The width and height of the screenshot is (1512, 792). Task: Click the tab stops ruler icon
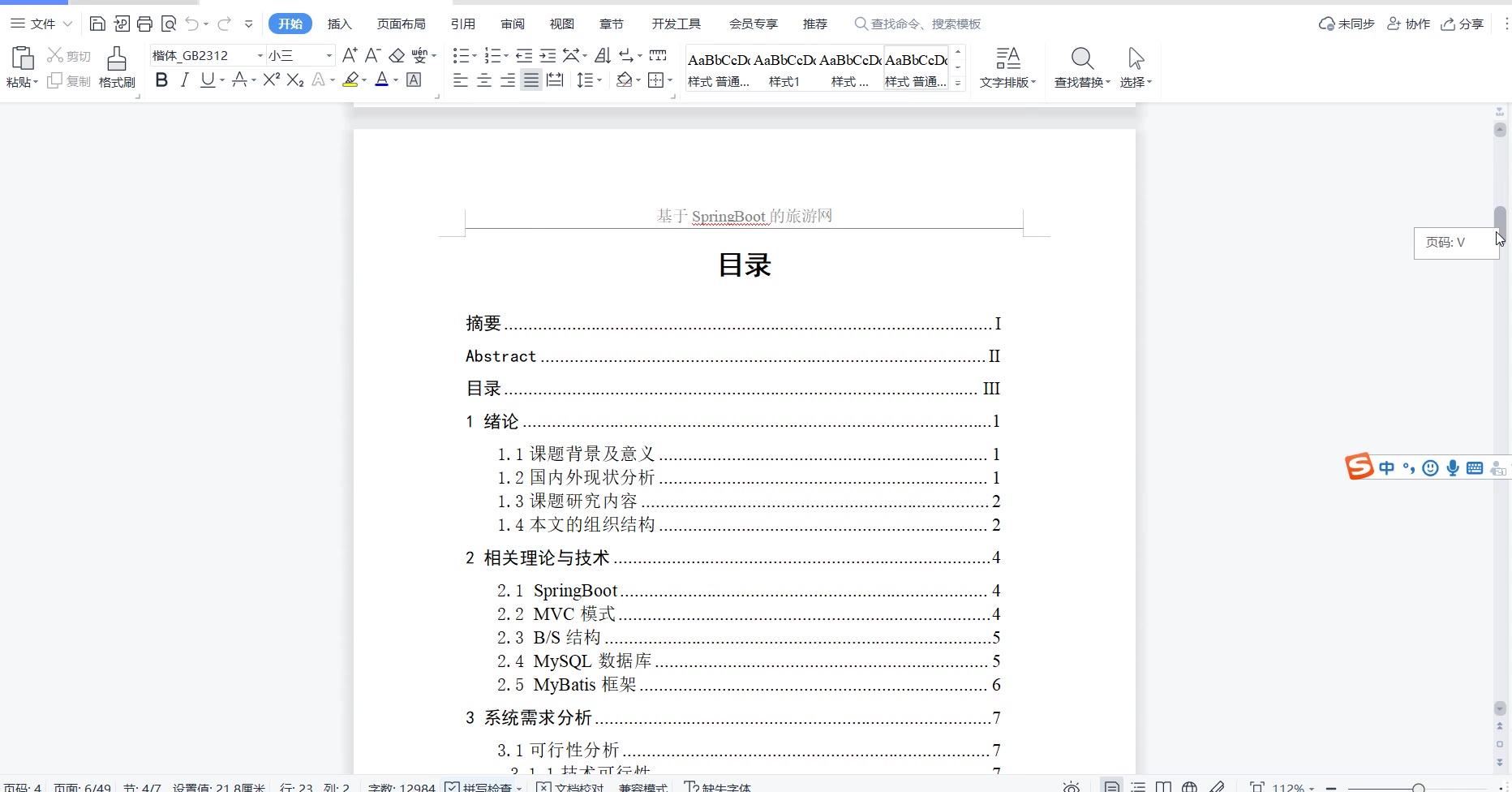658,55
